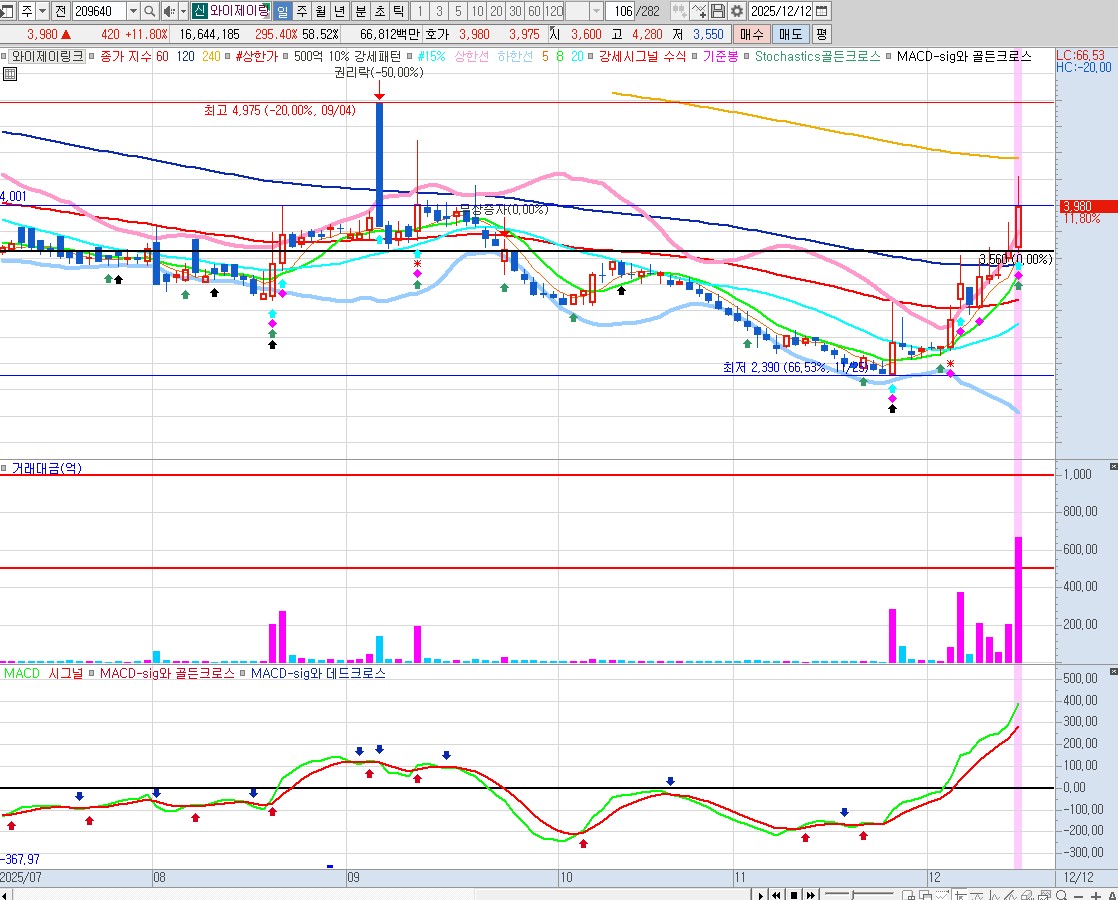The height and width of the screenshot is (900, 1118).
Task: Click the eraser drawing tool icon
Action: (1027, 895)
